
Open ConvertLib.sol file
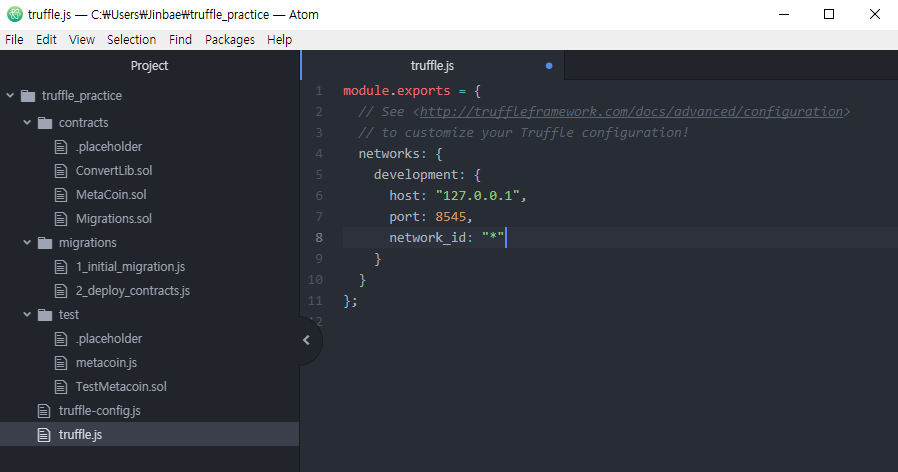point(114,171)
